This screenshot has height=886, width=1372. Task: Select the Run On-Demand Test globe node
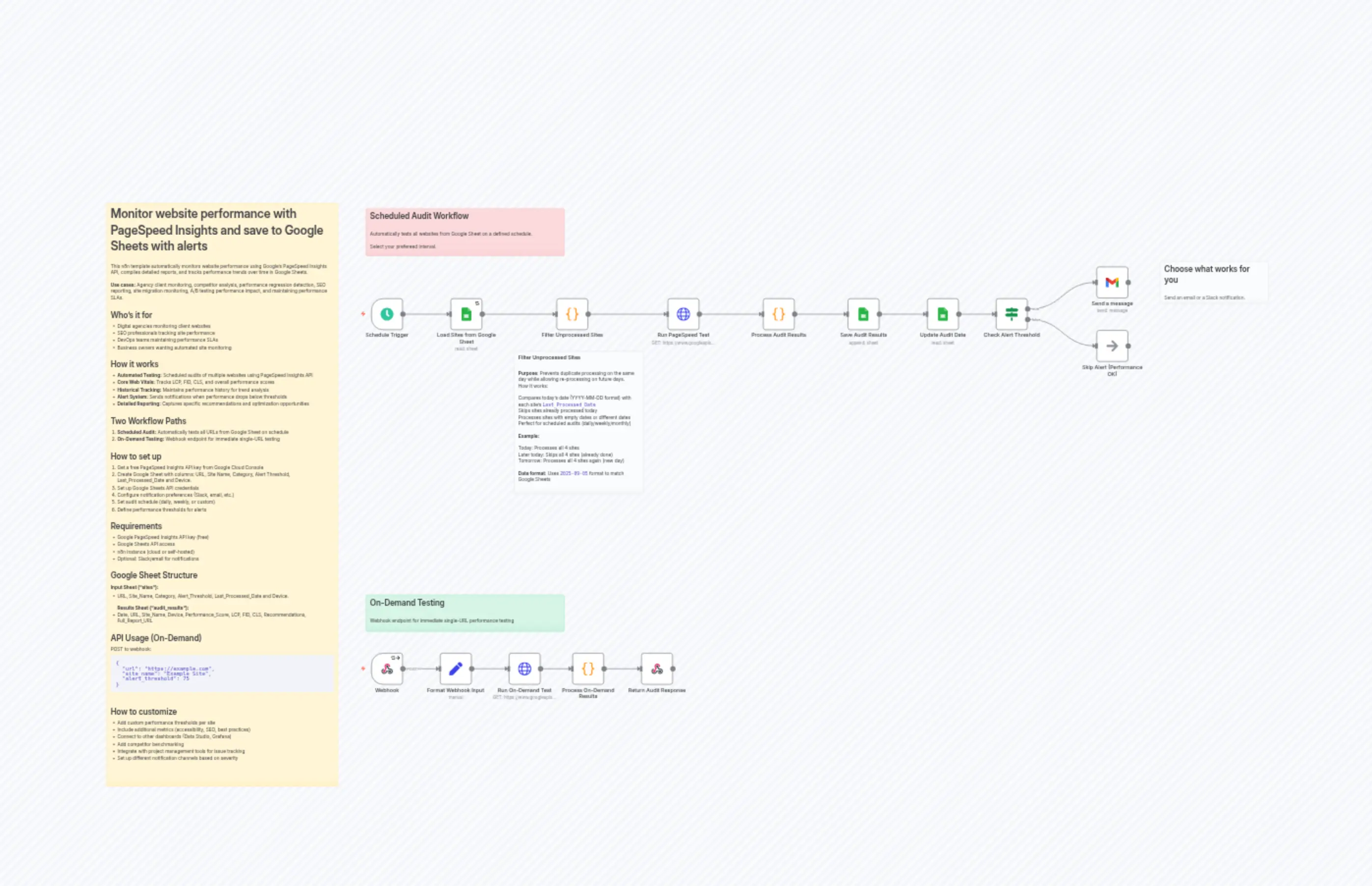click(525, 669)
